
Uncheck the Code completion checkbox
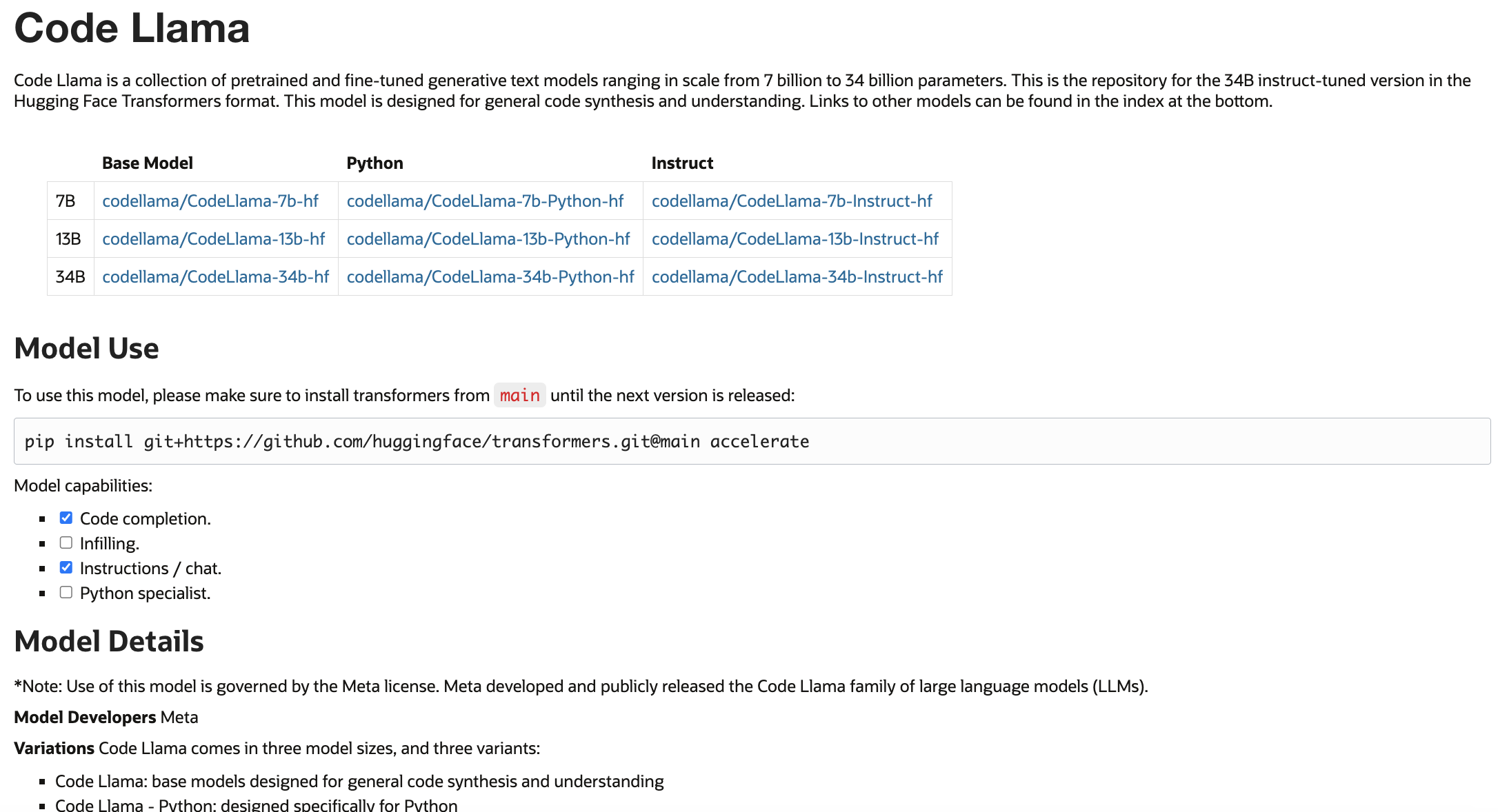(x=66, y=518)
